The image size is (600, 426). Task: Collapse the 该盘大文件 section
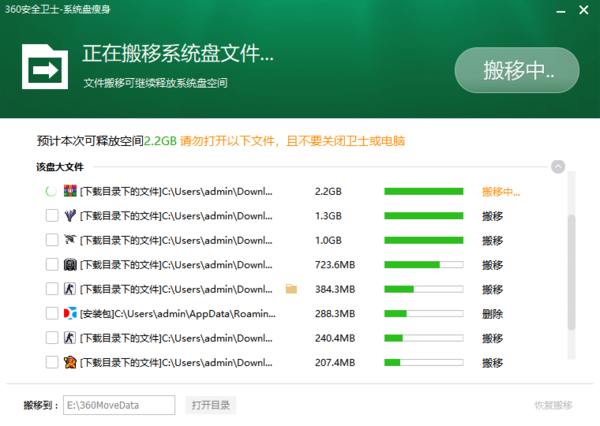pyautogui.click(x=558, y=167)
